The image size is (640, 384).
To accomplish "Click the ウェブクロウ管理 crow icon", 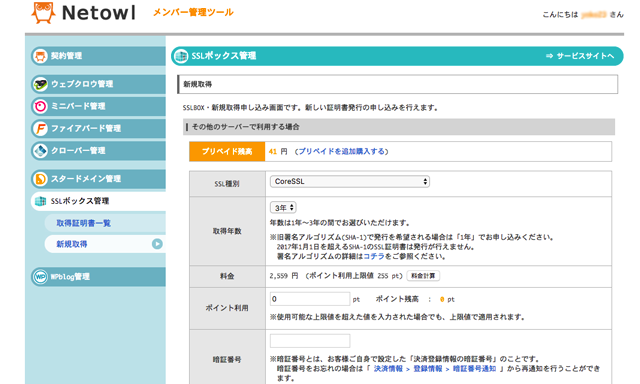I will [x=40, y=84].
